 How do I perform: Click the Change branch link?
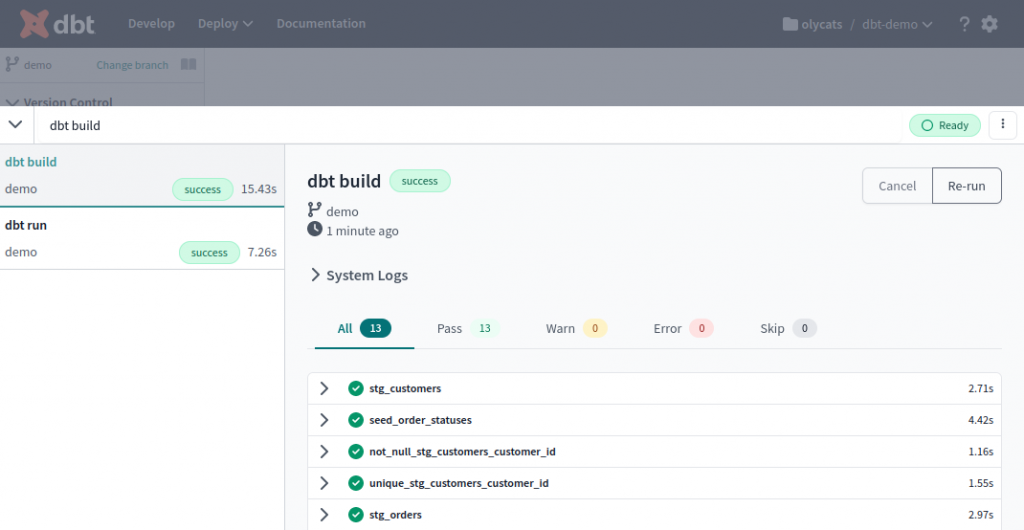[133, 65]
